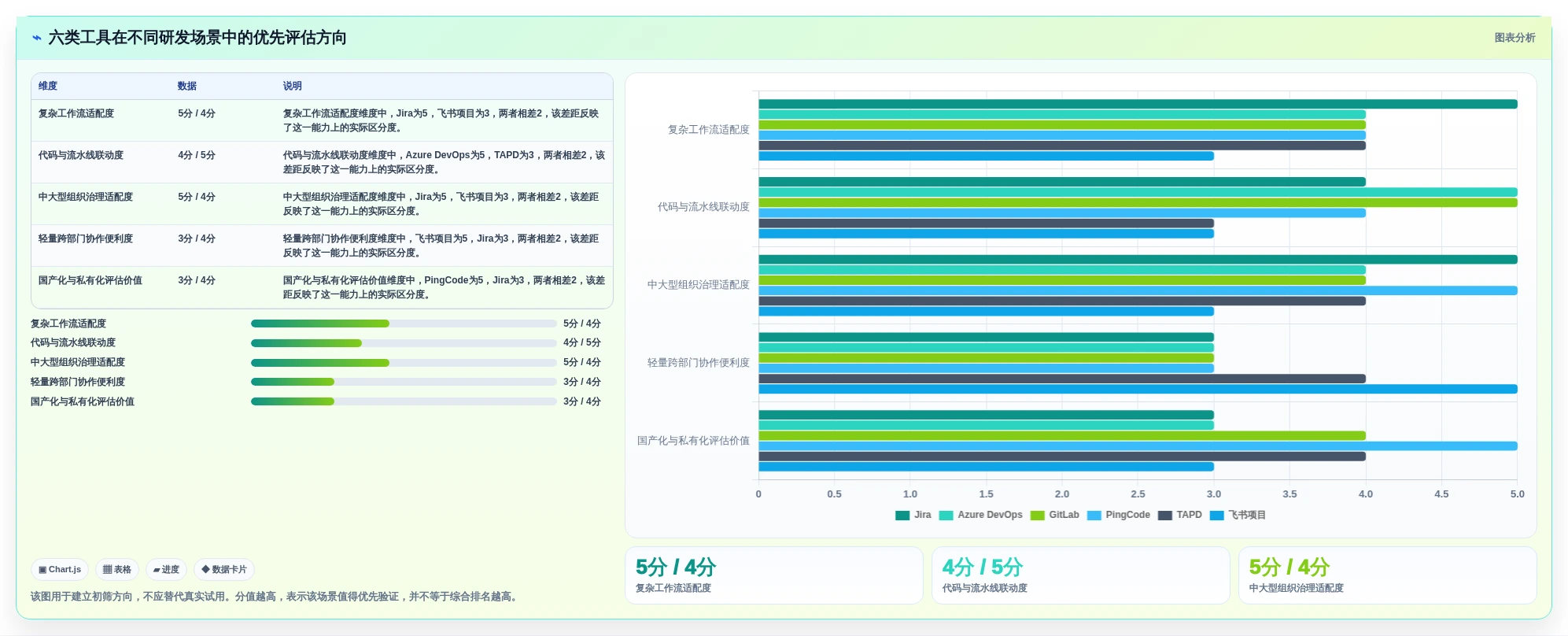Click the description mentioning PingCode为5

(444, 287)
